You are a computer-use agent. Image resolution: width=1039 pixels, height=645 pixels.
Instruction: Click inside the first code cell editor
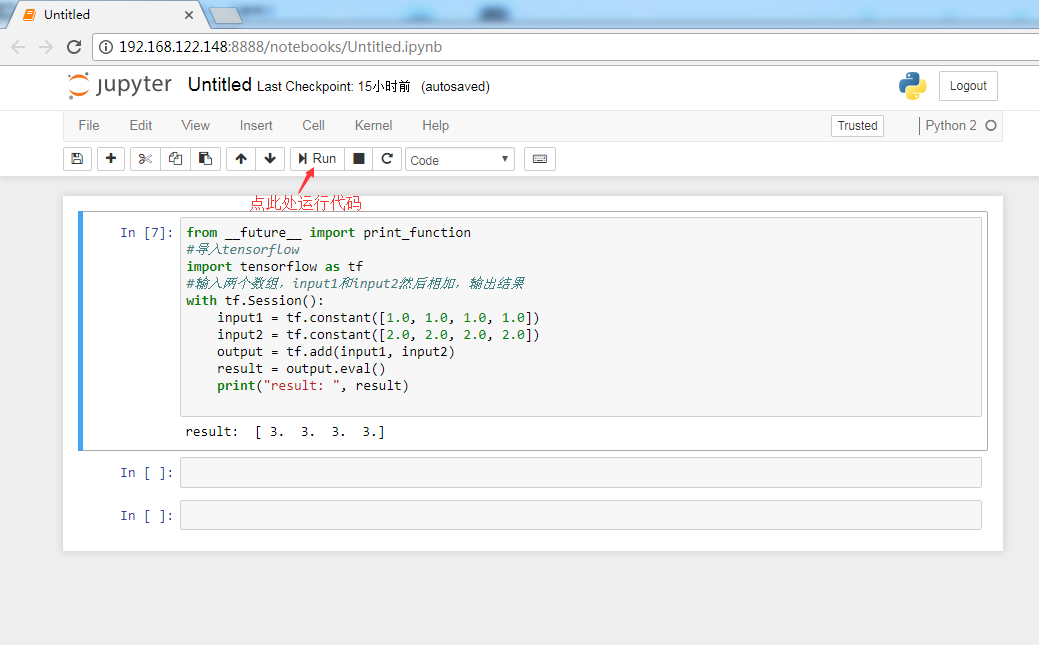click(x=580, y=317)
